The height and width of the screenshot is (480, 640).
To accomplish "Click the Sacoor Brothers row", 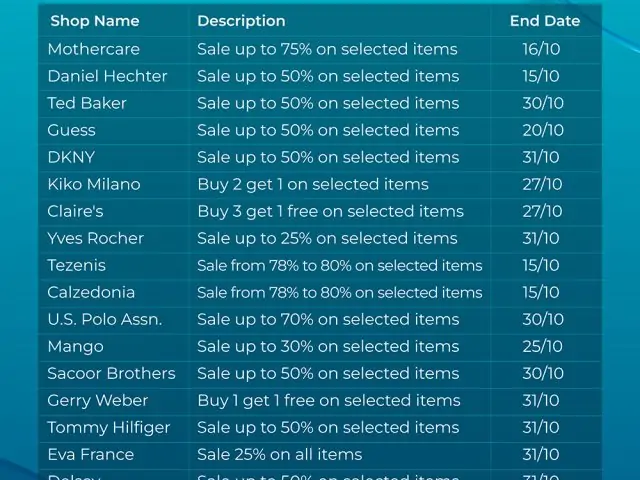I will pos(320,373).
